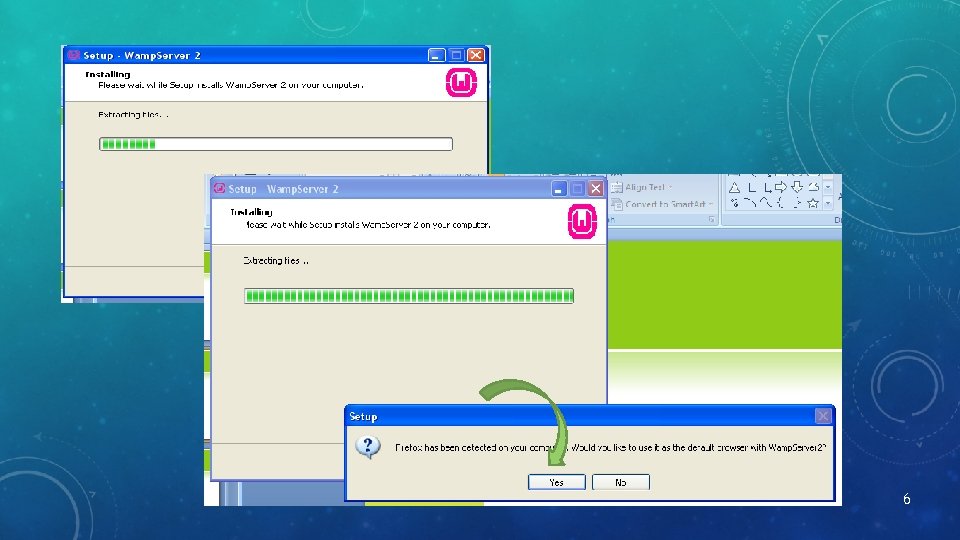Image resolution: width=960 pixels, height=540 pixels.
Task: Select the wavy freeform curve shape
Action: (x=767, y=201)
